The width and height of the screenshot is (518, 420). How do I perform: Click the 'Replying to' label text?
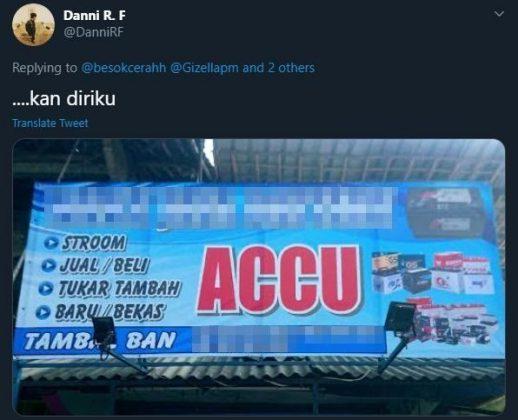point(45,68)
